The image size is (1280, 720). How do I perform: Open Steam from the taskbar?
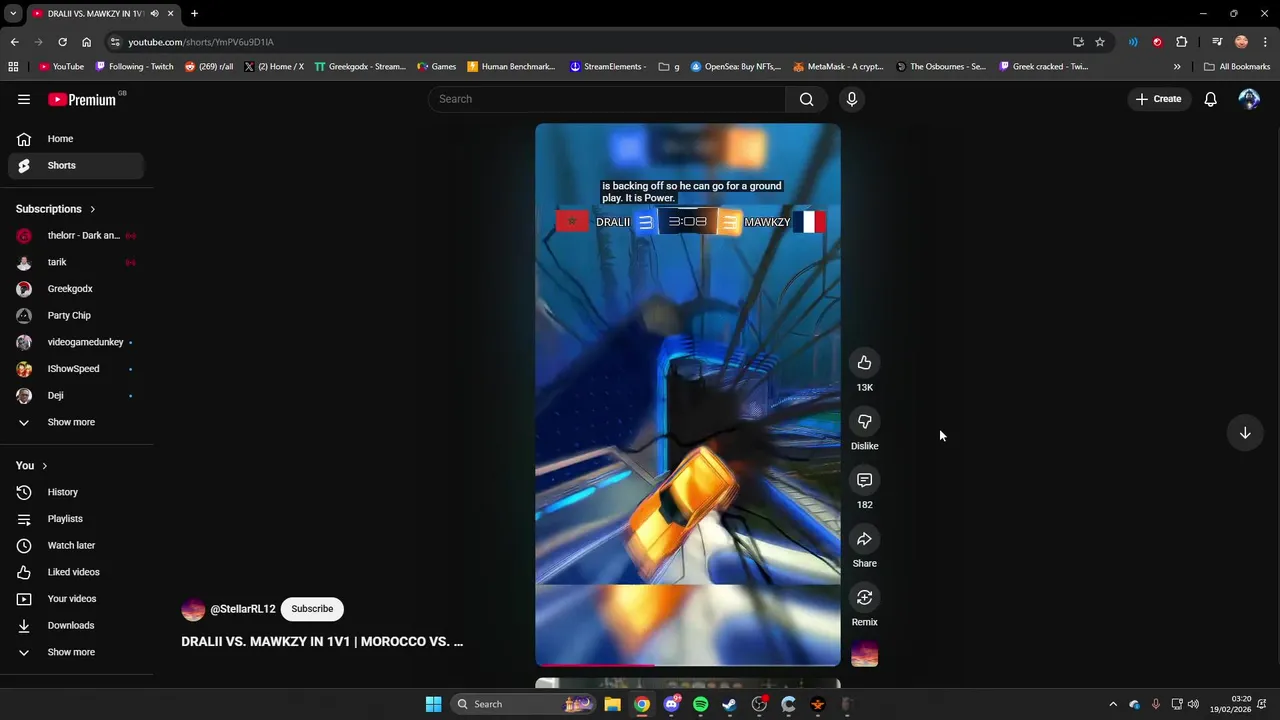coord(729,704)
